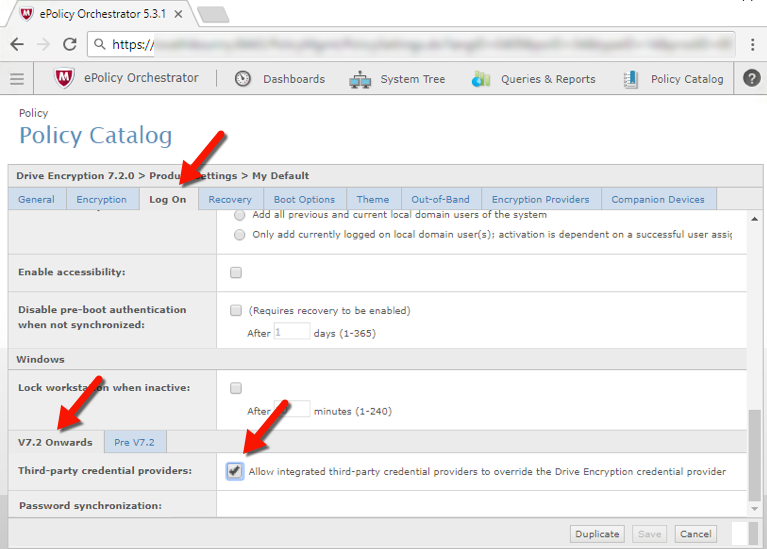Image resolution: width=767 pixels, height=549 pixels.
Task: Click scrollbar down arrow
Action: pos(754,509)
